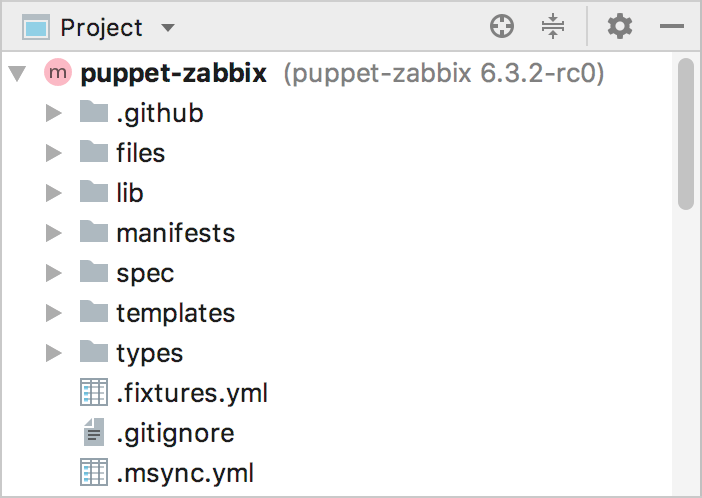Select the lib folder

point(130,193)
